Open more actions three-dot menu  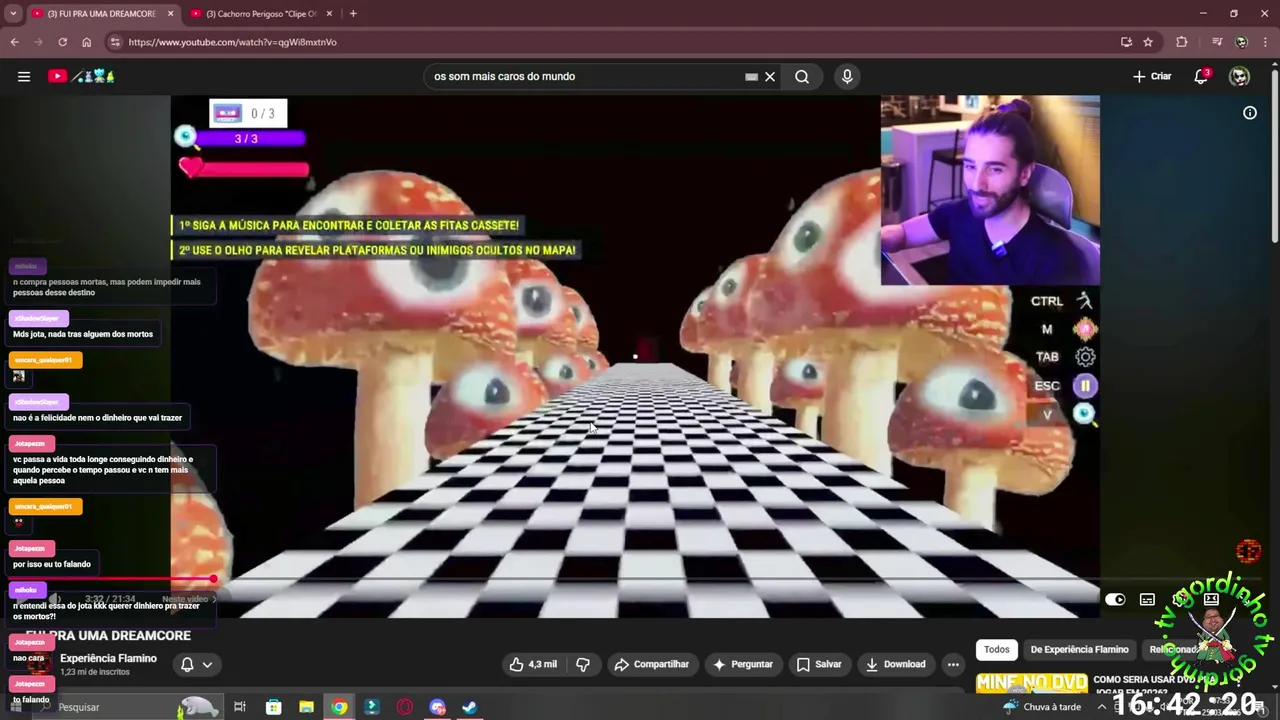pos(953,664)
